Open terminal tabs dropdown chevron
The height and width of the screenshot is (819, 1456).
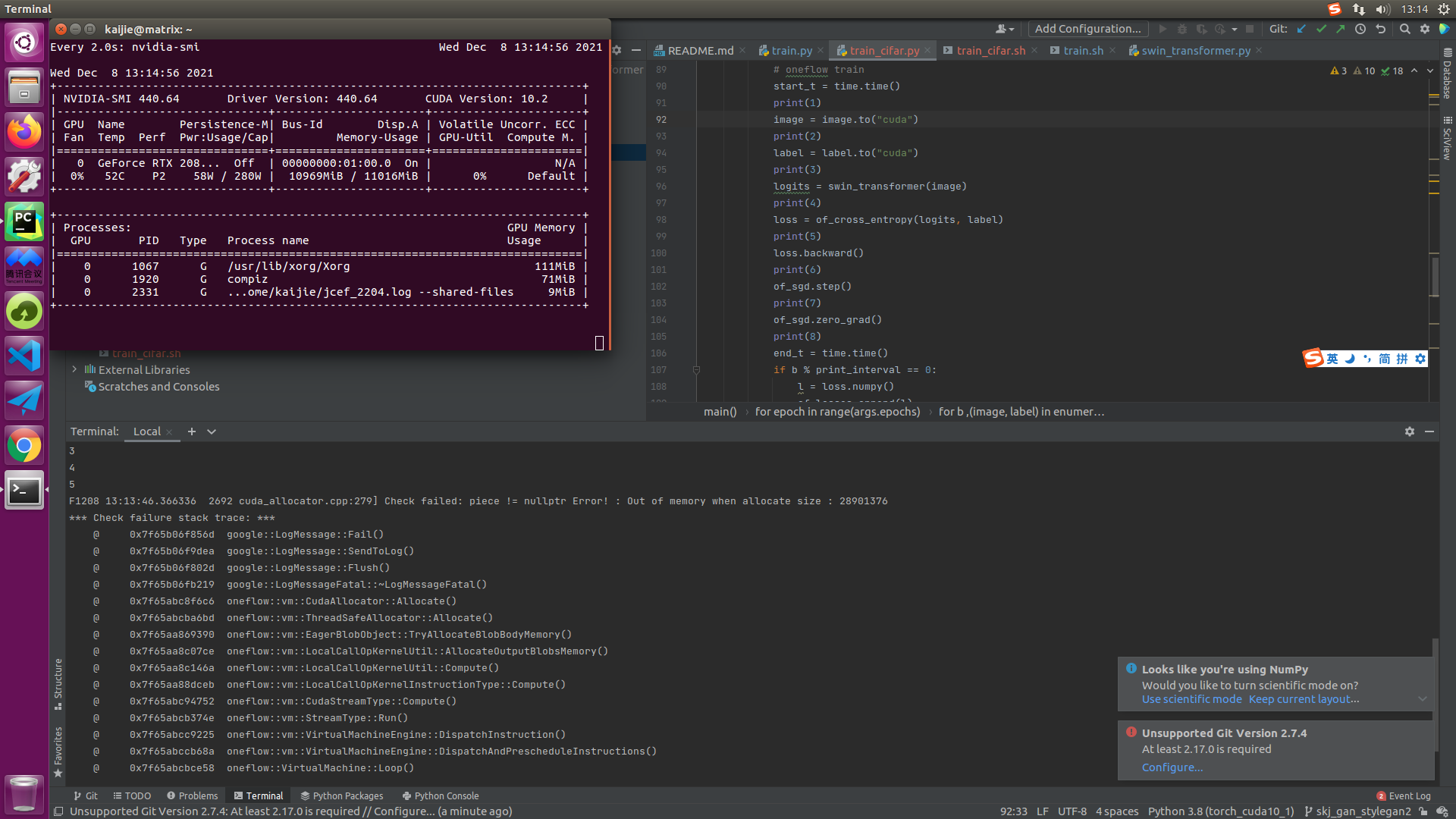[x=212, y=431]
